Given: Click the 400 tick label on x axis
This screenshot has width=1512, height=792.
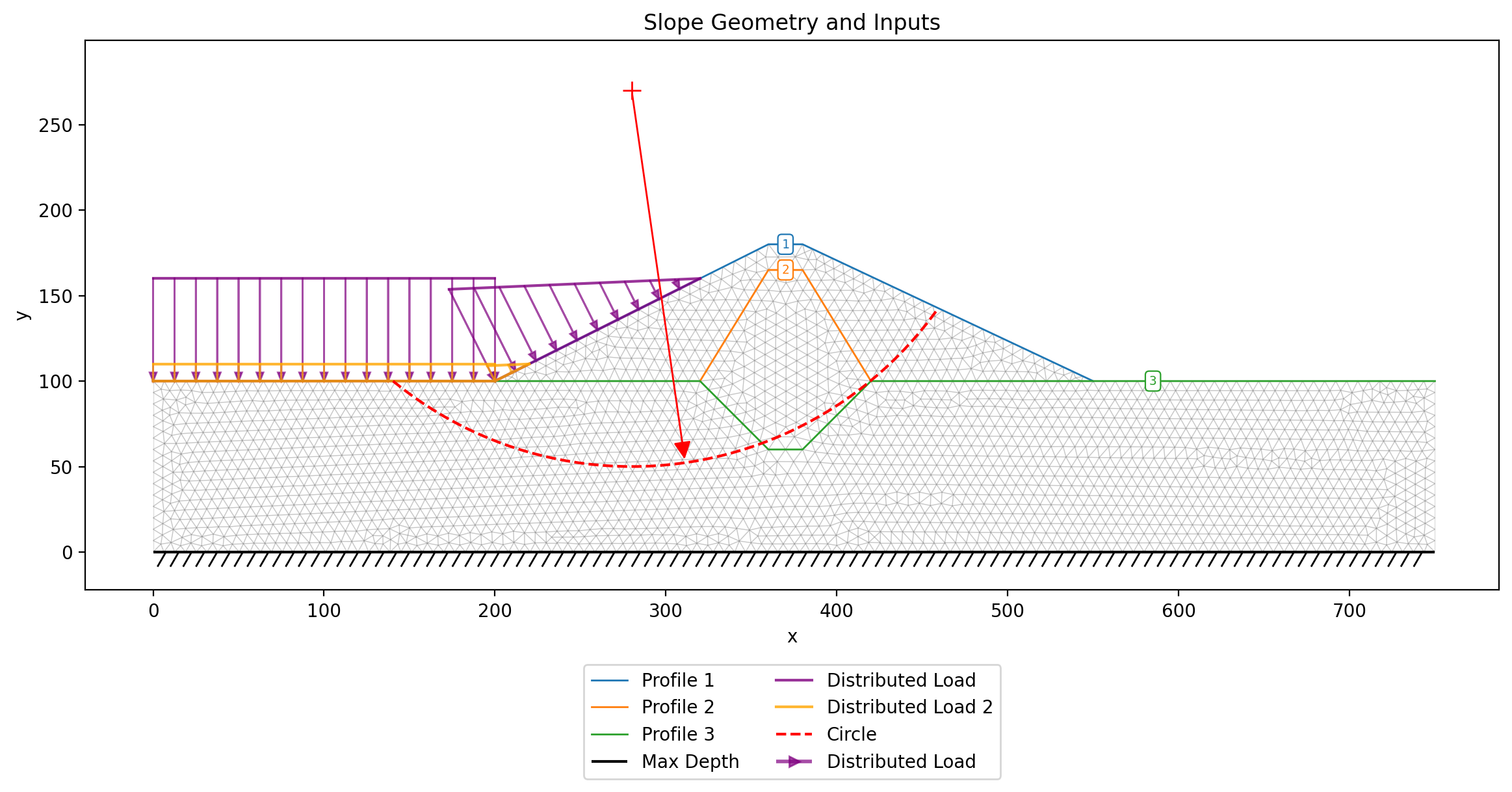Looking at the screenshot, I should pyautogui.click(x=837, y=611).
